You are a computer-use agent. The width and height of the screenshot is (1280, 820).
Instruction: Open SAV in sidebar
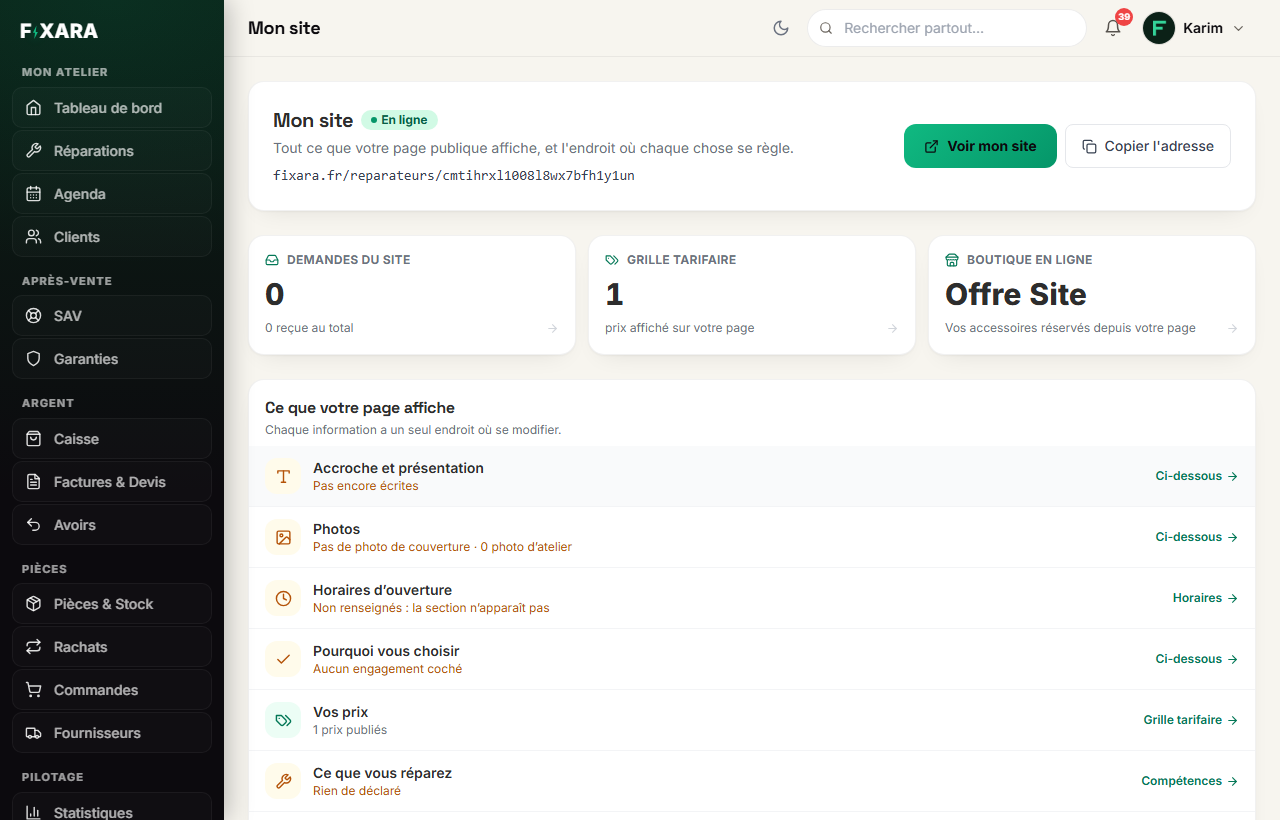(112, 316)
